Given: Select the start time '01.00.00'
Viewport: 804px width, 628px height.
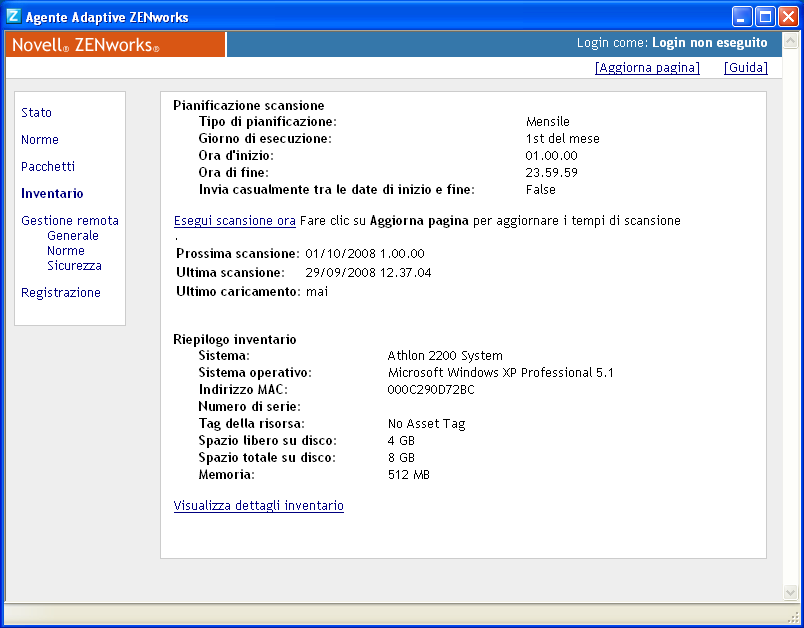Looking at the screenshot, I should pyautogui.click(x=551, y=155).
